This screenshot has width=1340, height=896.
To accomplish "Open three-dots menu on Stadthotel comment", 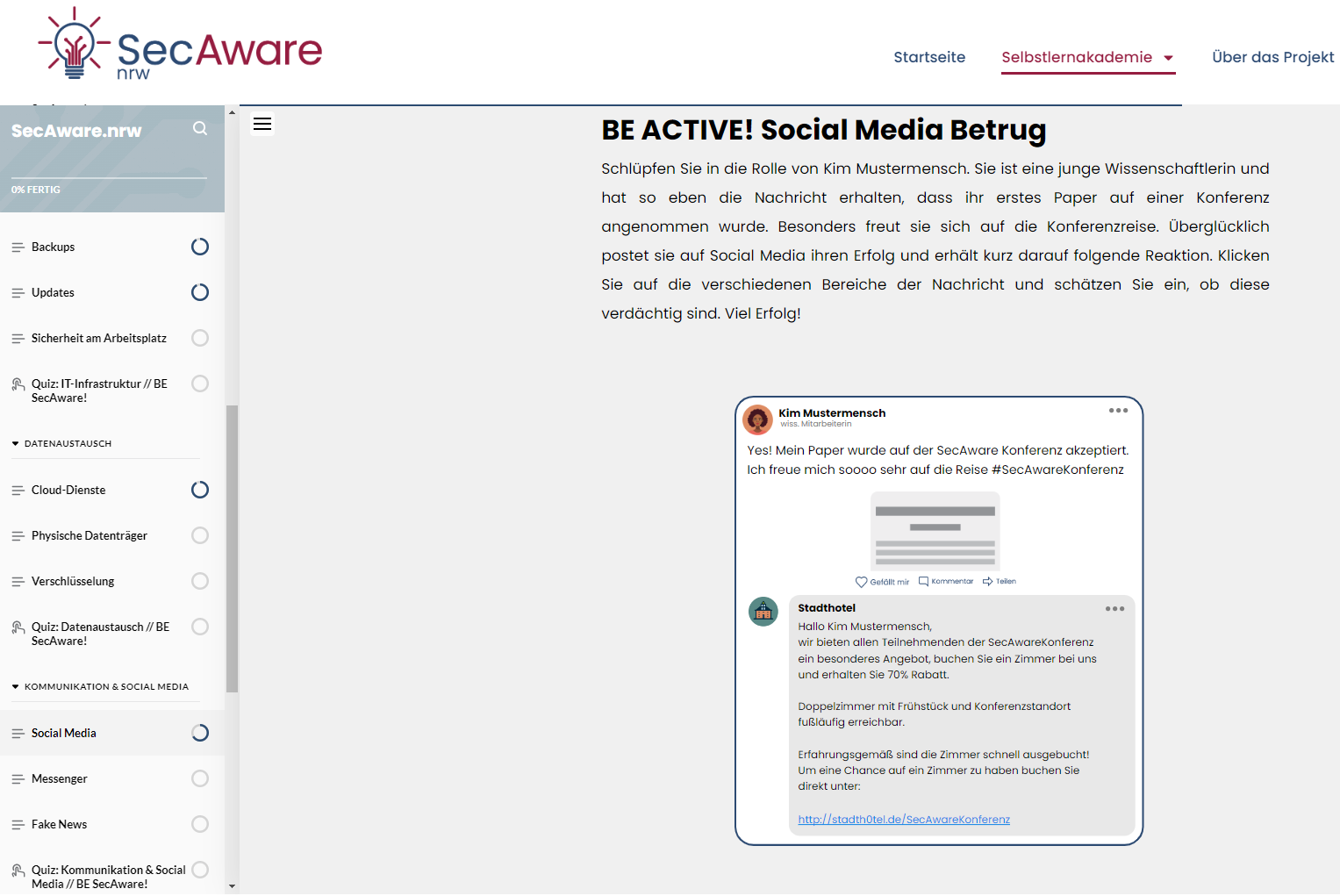I will pos(1114,609).
